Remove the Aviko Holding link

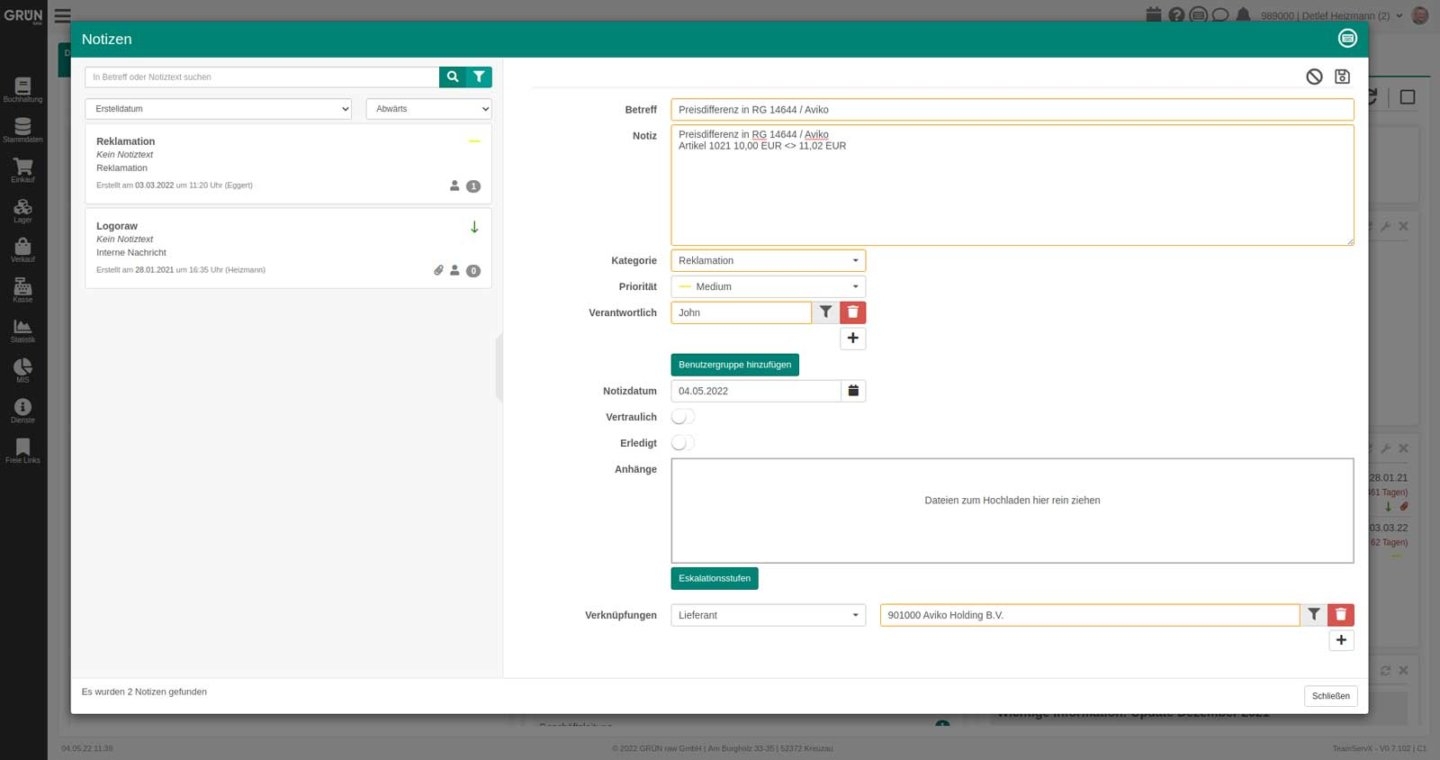(x=1341, y=615)
